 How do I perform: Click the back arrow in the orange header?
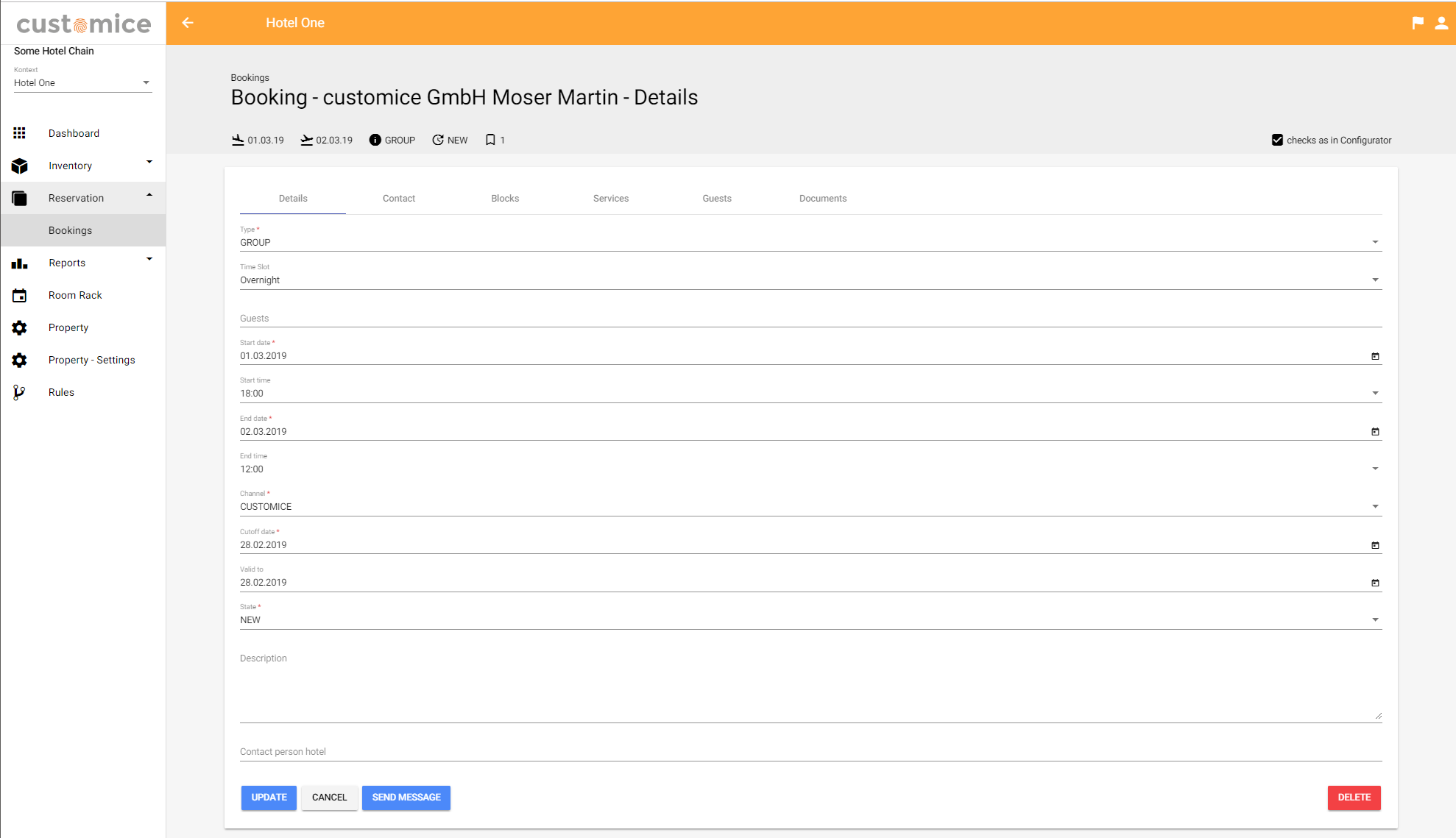tap(188, 23)
